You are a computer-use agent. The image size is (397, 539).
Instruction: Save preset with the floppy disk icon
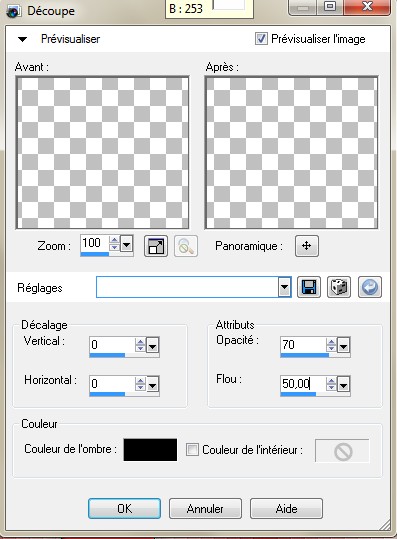point(309,287)
